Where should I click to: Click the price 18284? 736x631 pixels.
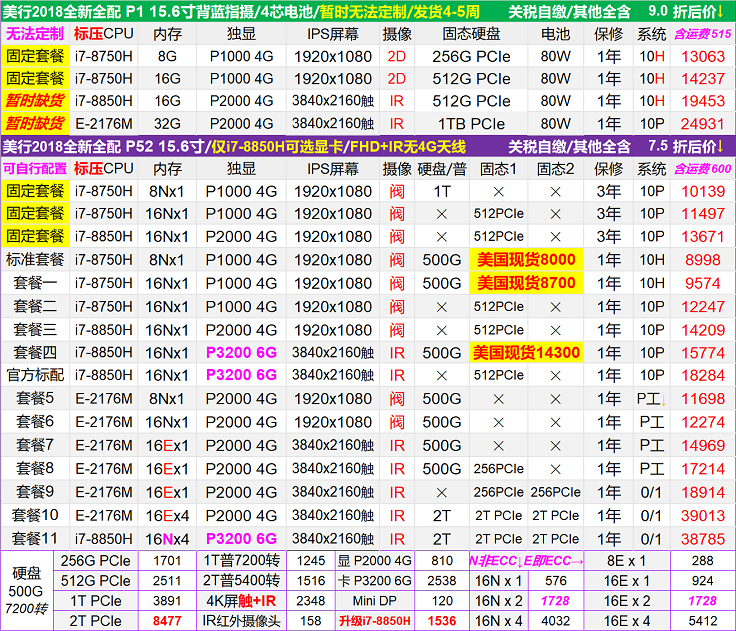click(703, 375)
